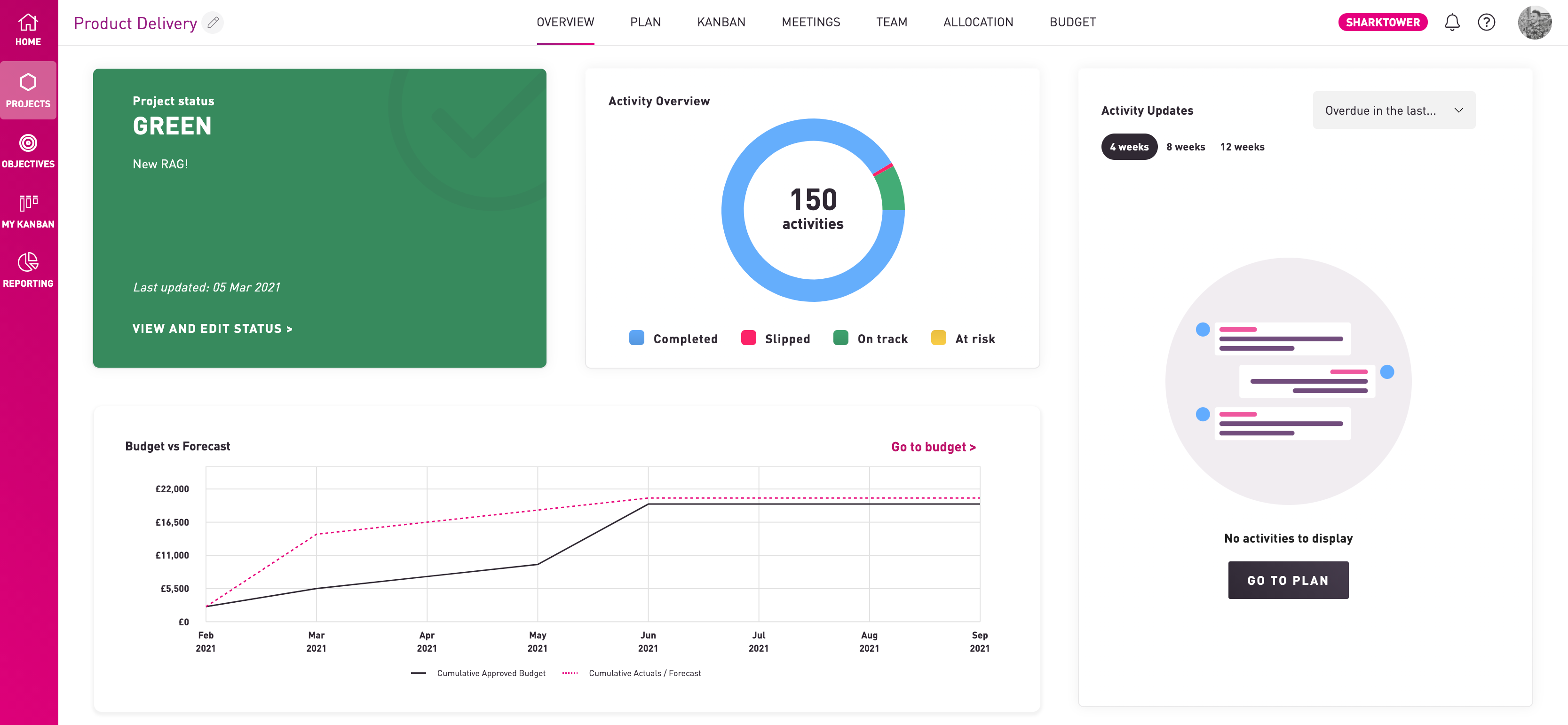Image resolution: width=1568 pixels, height=725 pixels.
Task: Follow the Go to budget link
Action: [933, 447]
